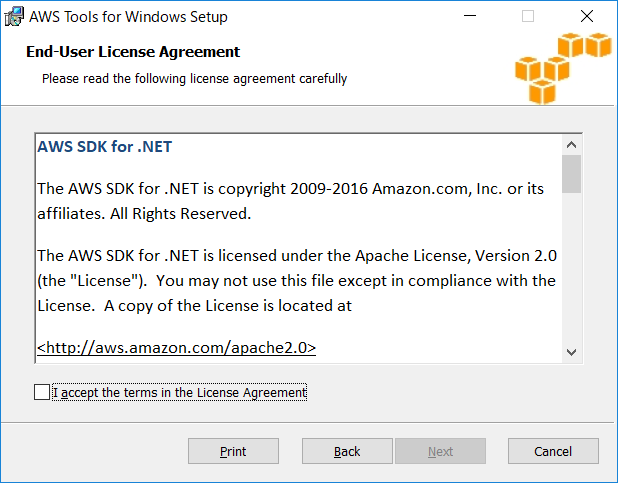Click the grayed-out maximize window button
The image size is (618, 483).
point(528,16)
